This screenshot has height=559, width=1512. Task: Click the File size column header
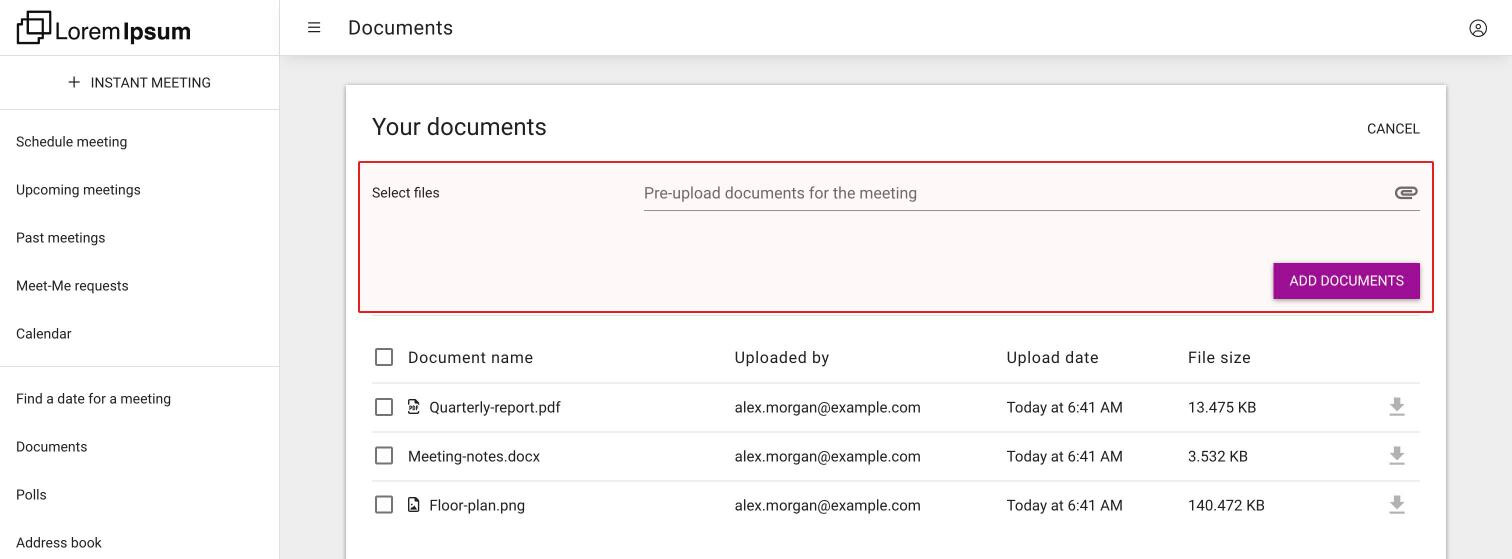click(x=1219, y=358)
